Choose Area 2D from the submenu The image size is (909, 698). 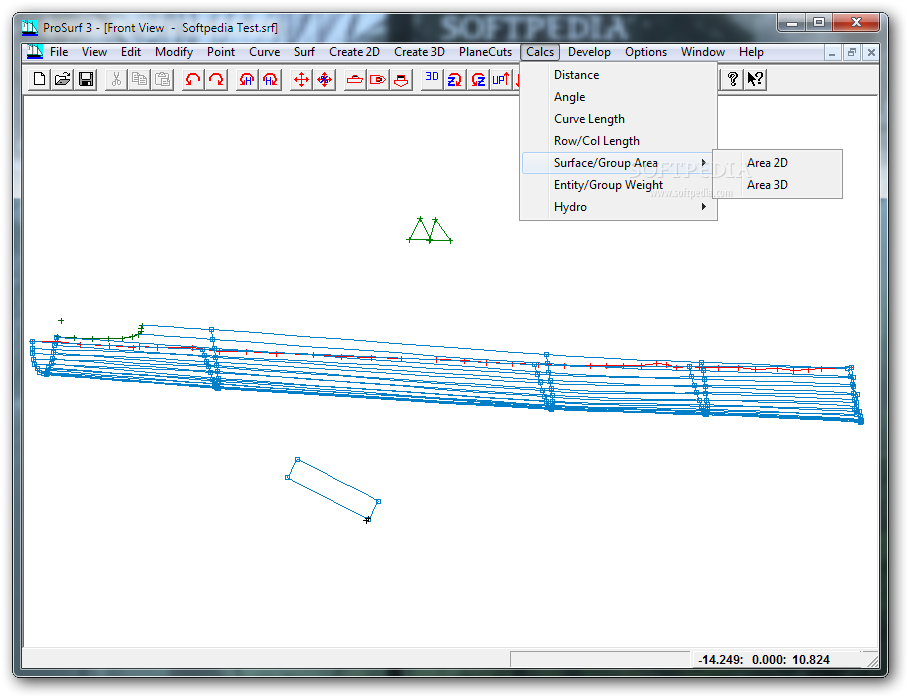point(777,163)
